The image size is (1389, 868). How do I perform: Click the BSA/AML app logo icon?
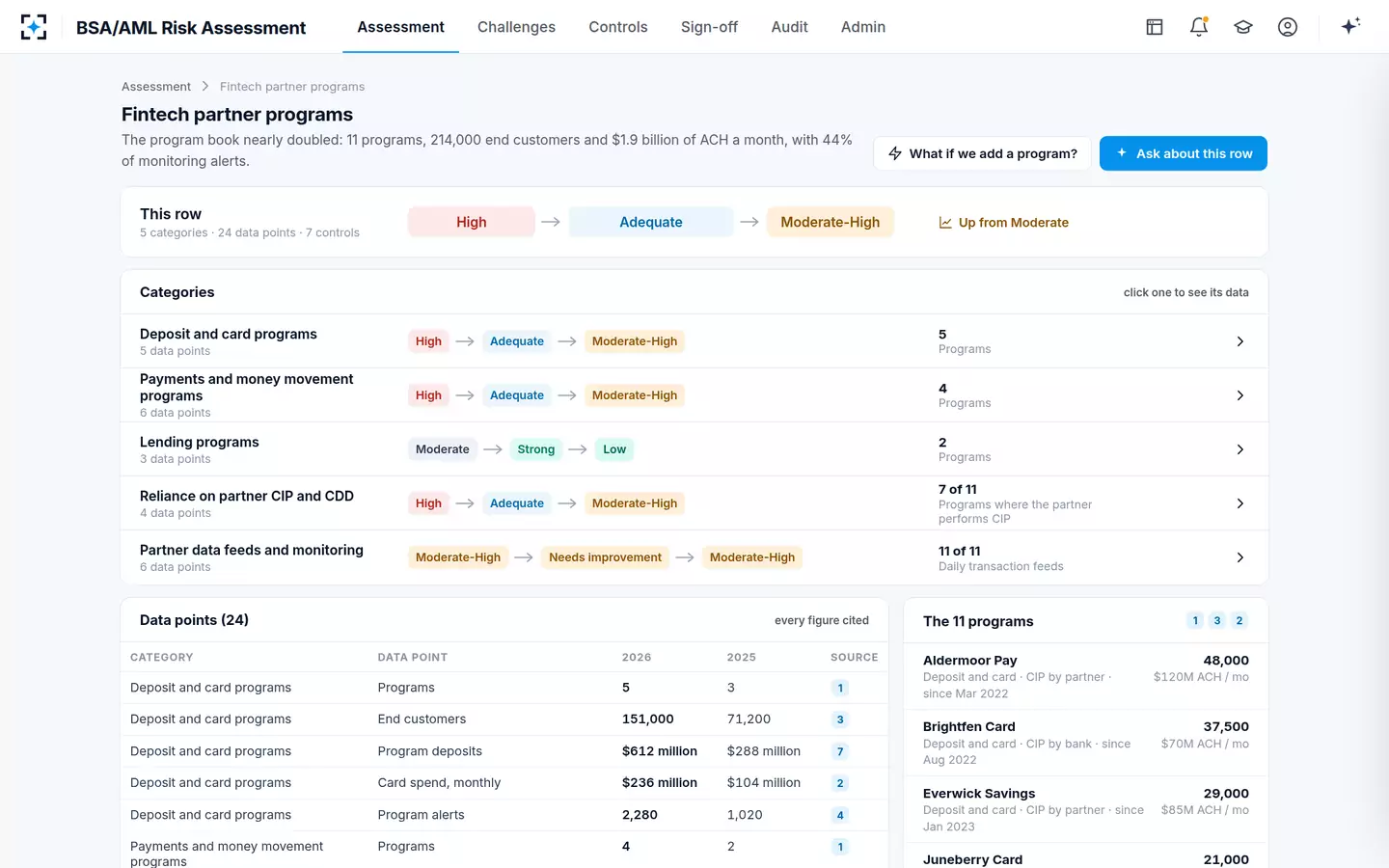point(34,27)
